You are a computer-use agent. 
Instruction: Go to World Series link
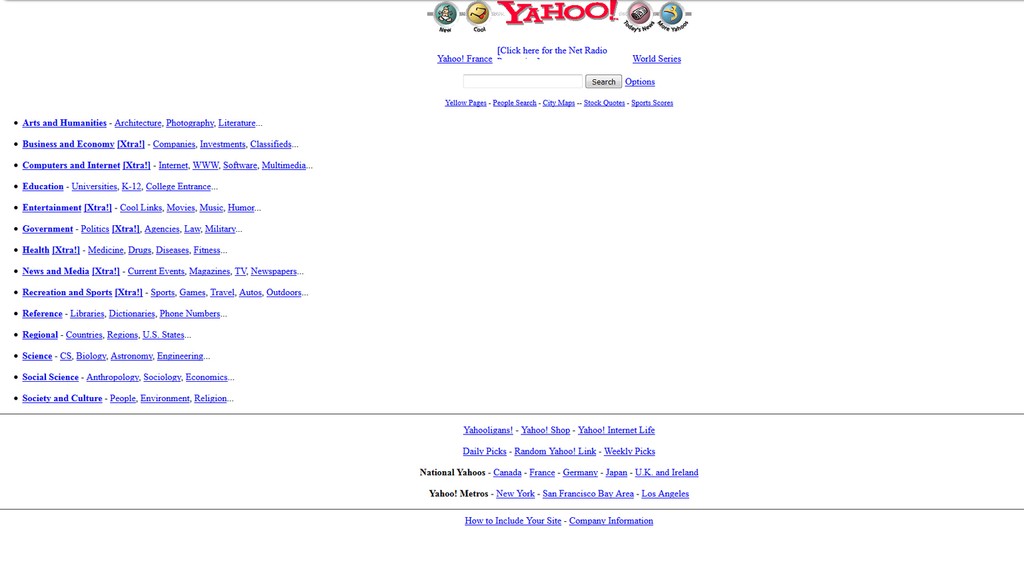coord(656,59)
